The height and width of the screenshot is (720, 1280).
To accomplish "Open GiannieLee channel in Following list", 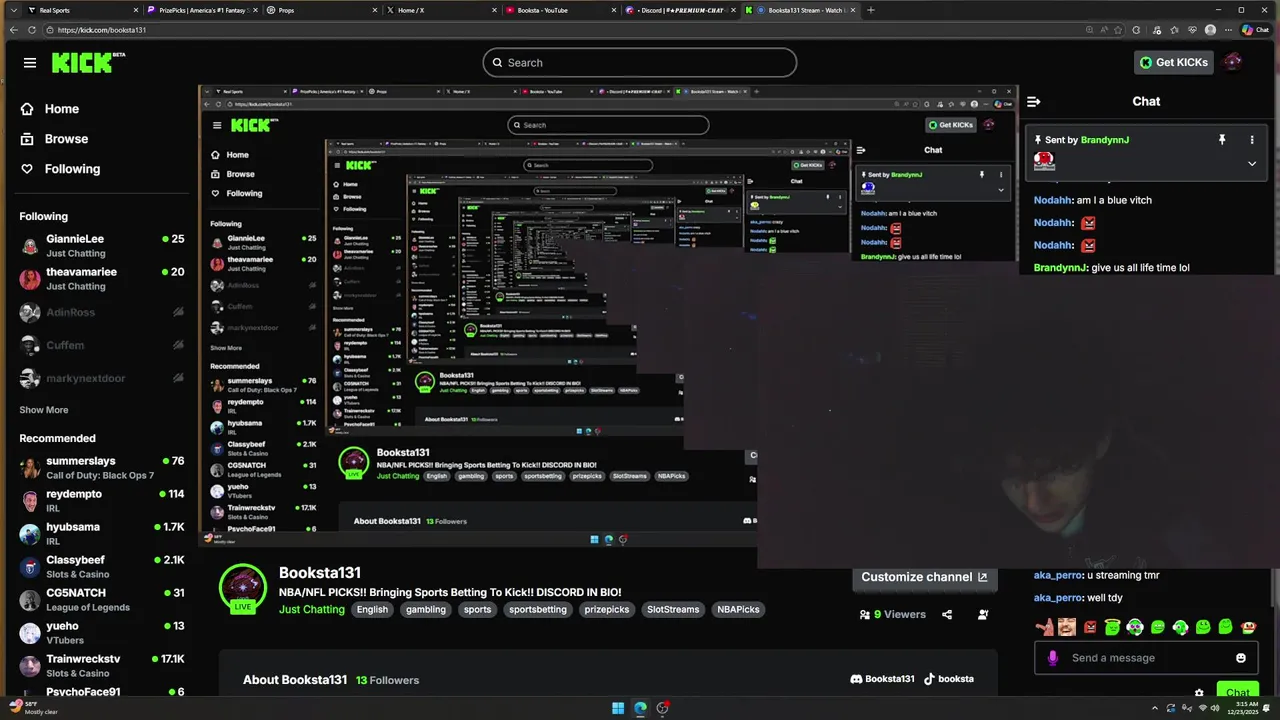I will coord(102,245).
